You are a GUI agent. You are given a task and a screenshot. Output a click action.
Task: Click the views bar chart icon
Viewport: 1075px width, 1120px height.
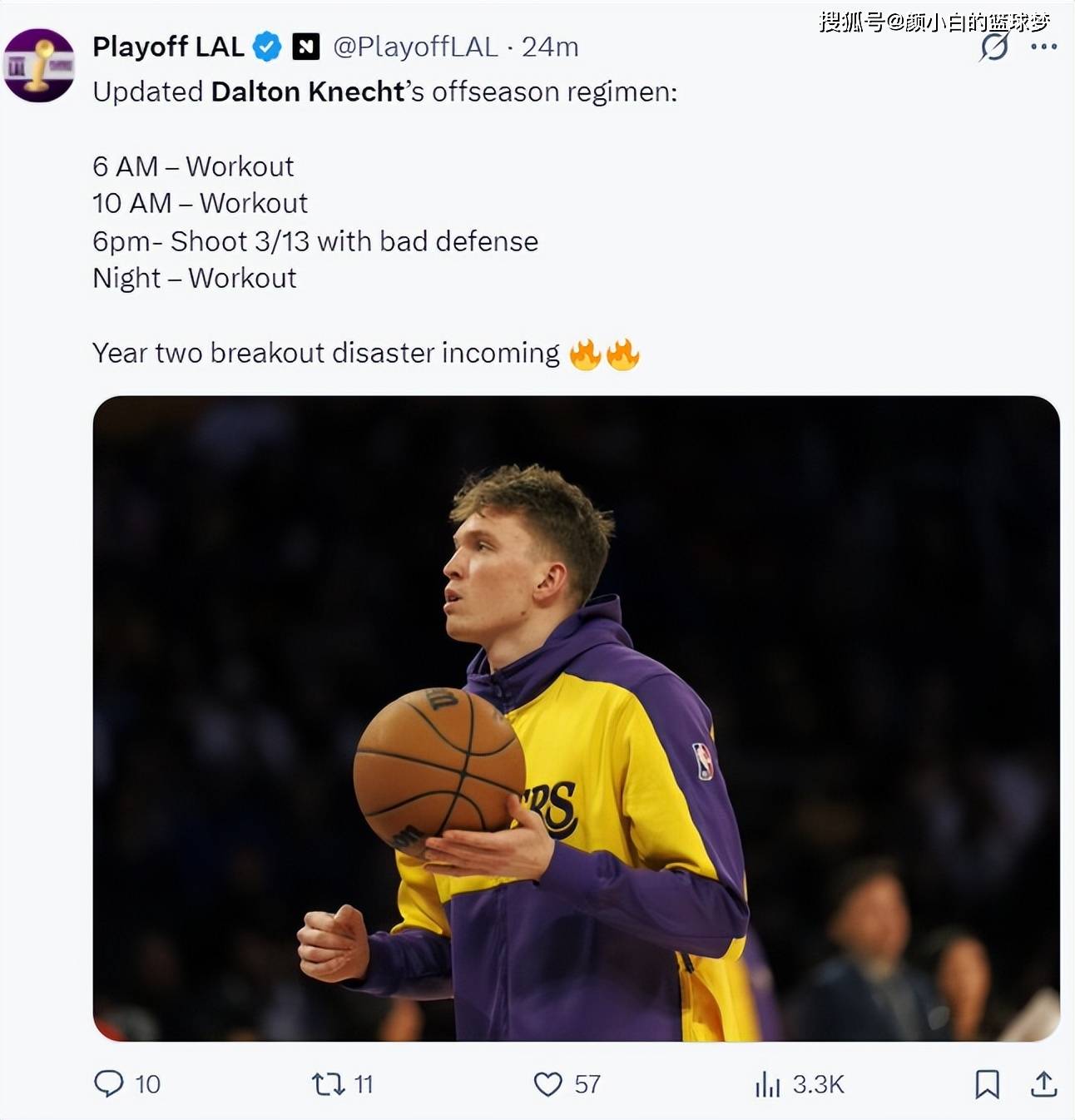(767, 1083)
